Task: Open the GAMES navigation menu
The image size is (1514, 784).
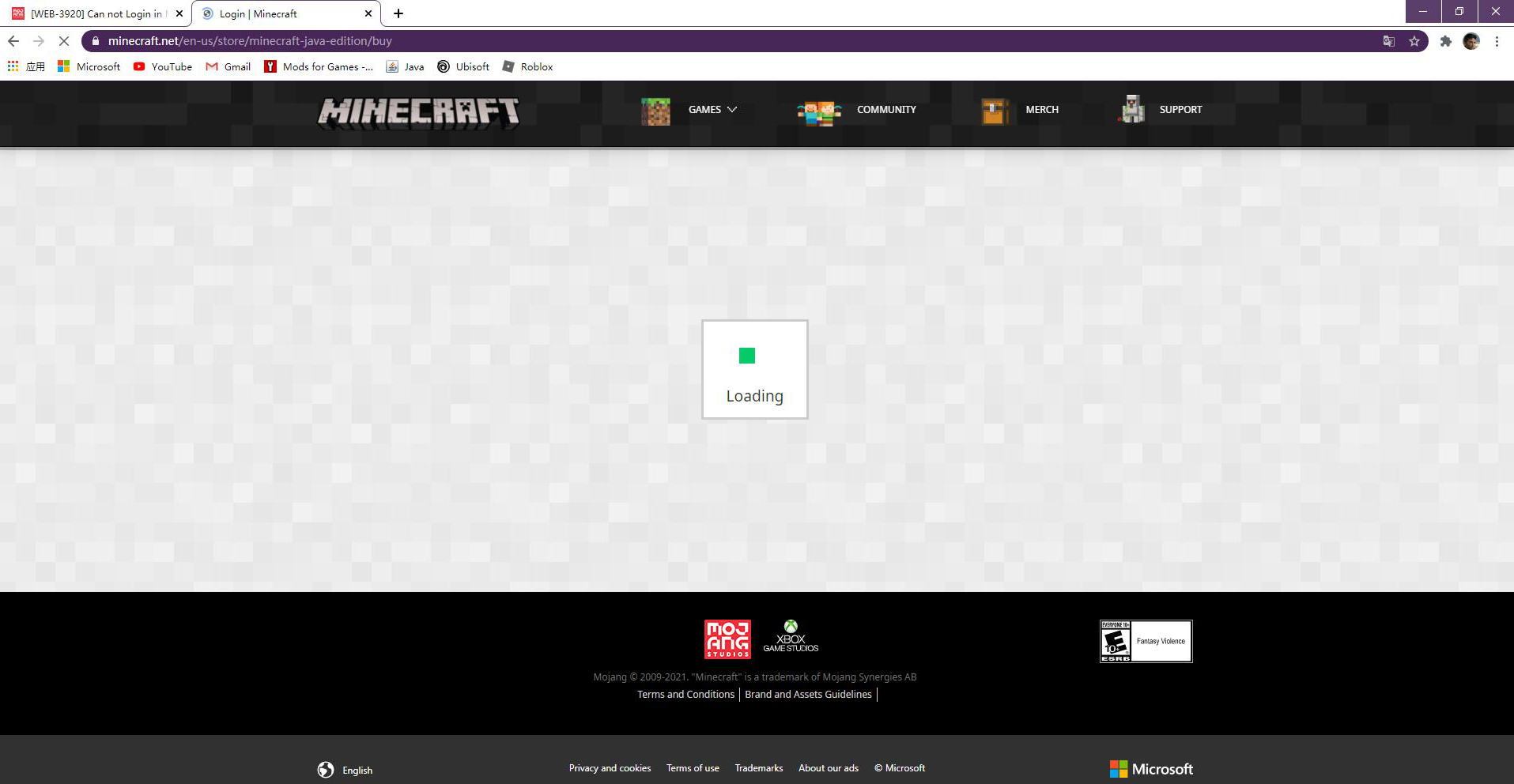Action: 704,110
